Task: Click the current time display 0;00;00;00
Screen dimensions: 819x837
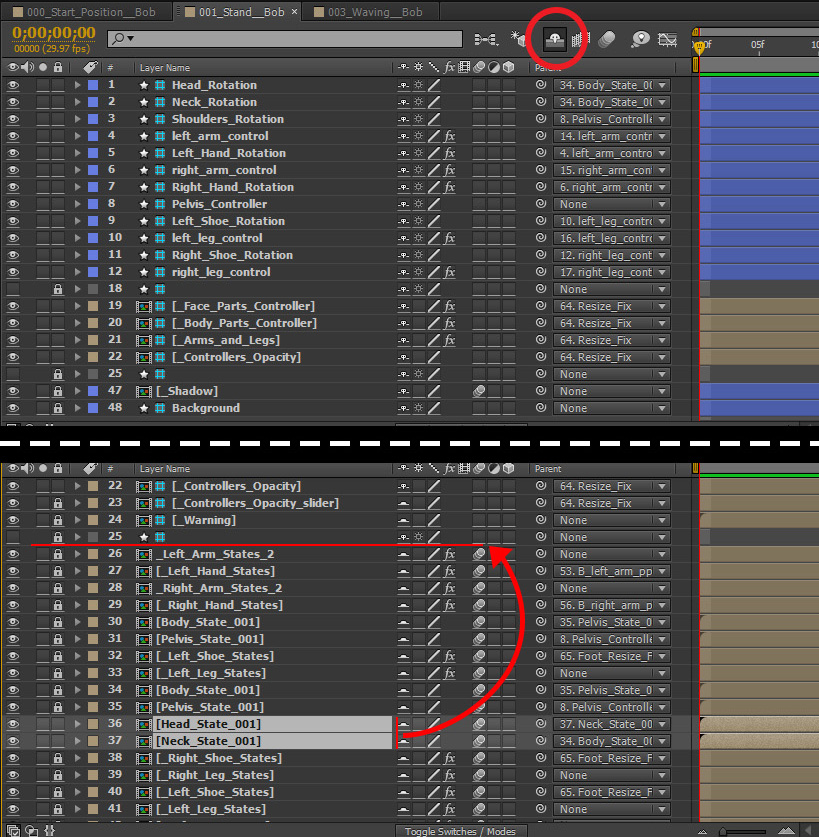Action: 54,32
